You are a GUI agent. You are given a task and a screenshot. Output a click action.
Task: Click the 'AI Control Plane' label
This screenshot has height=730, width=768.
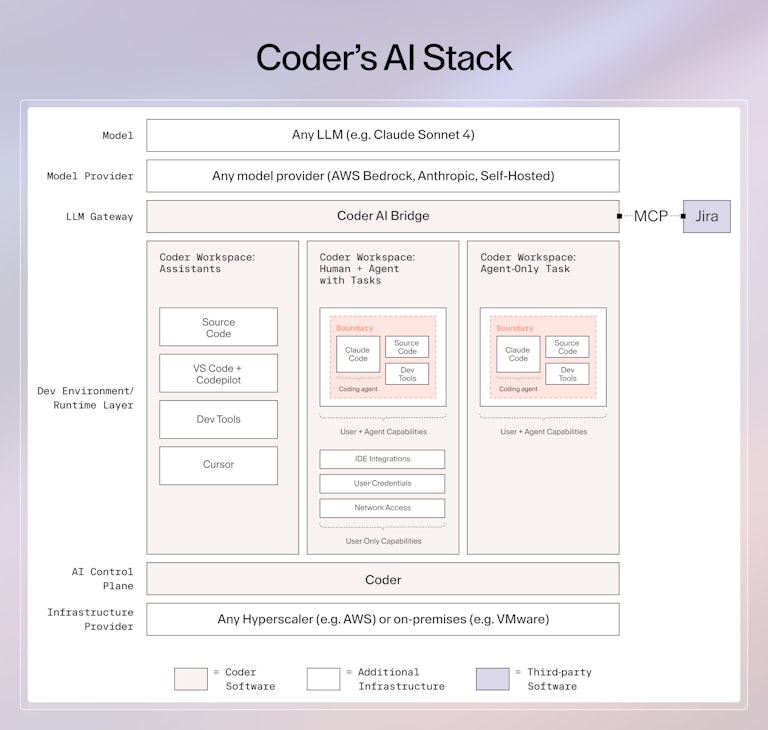click(x=102, y=579)
